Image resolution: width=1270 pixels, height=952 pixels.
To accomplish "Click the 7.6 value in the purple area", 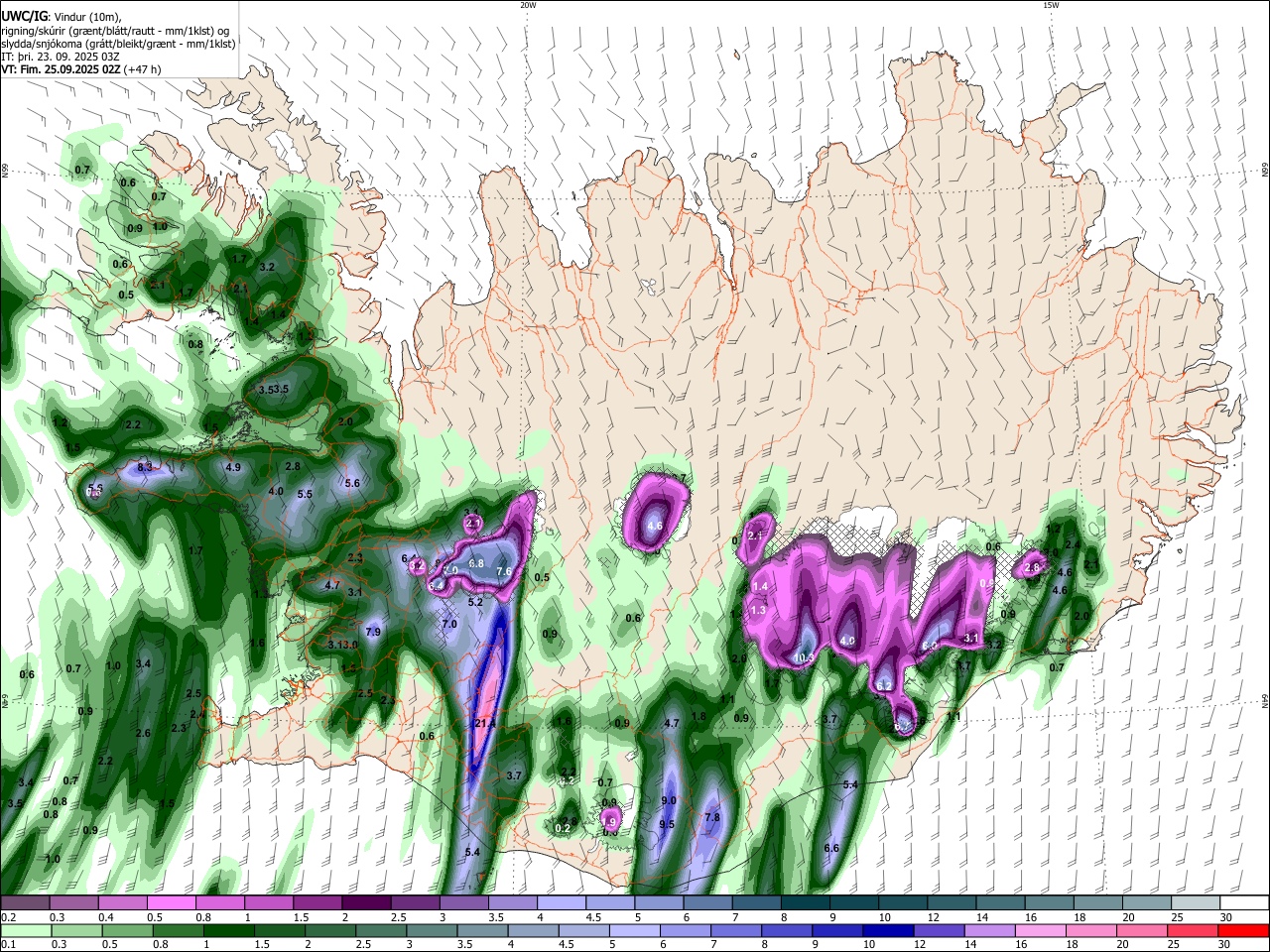I will point(504,571).
